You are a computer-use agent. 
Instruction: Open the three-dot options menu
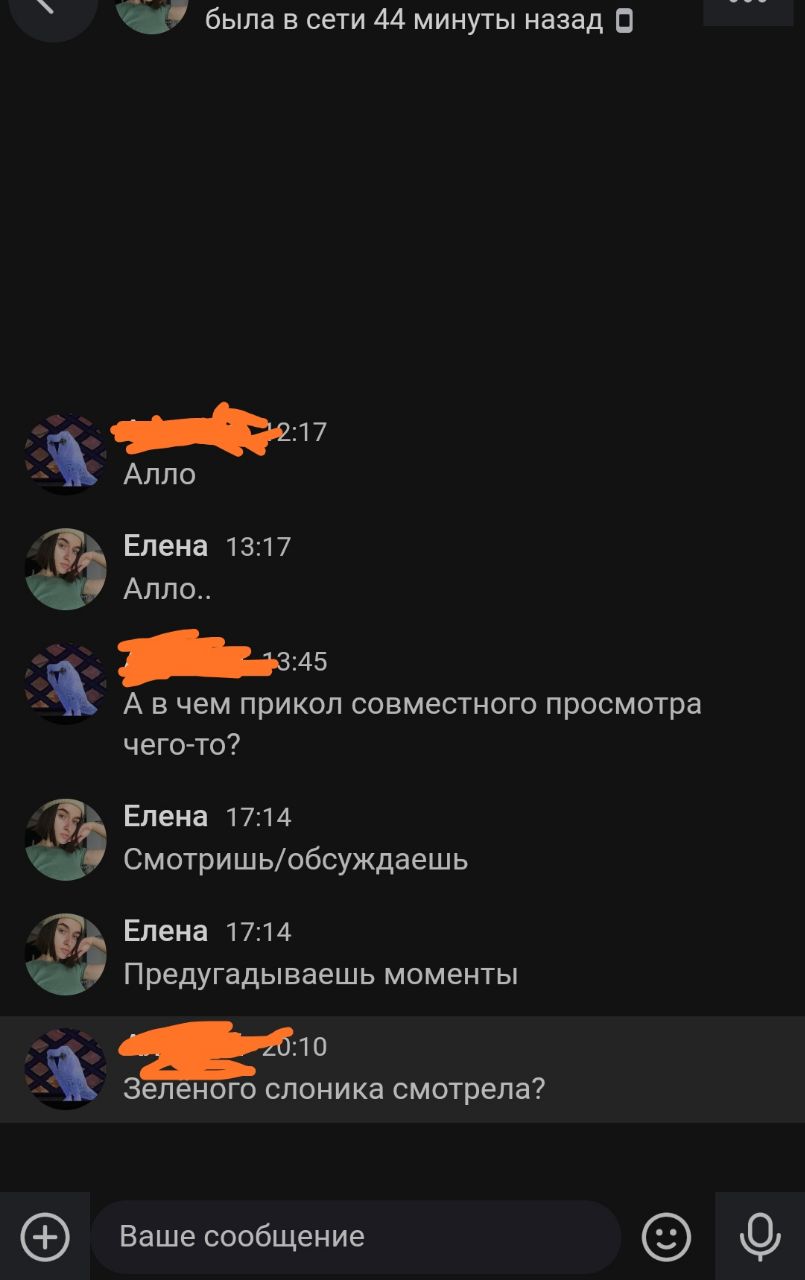pos(748,8)
